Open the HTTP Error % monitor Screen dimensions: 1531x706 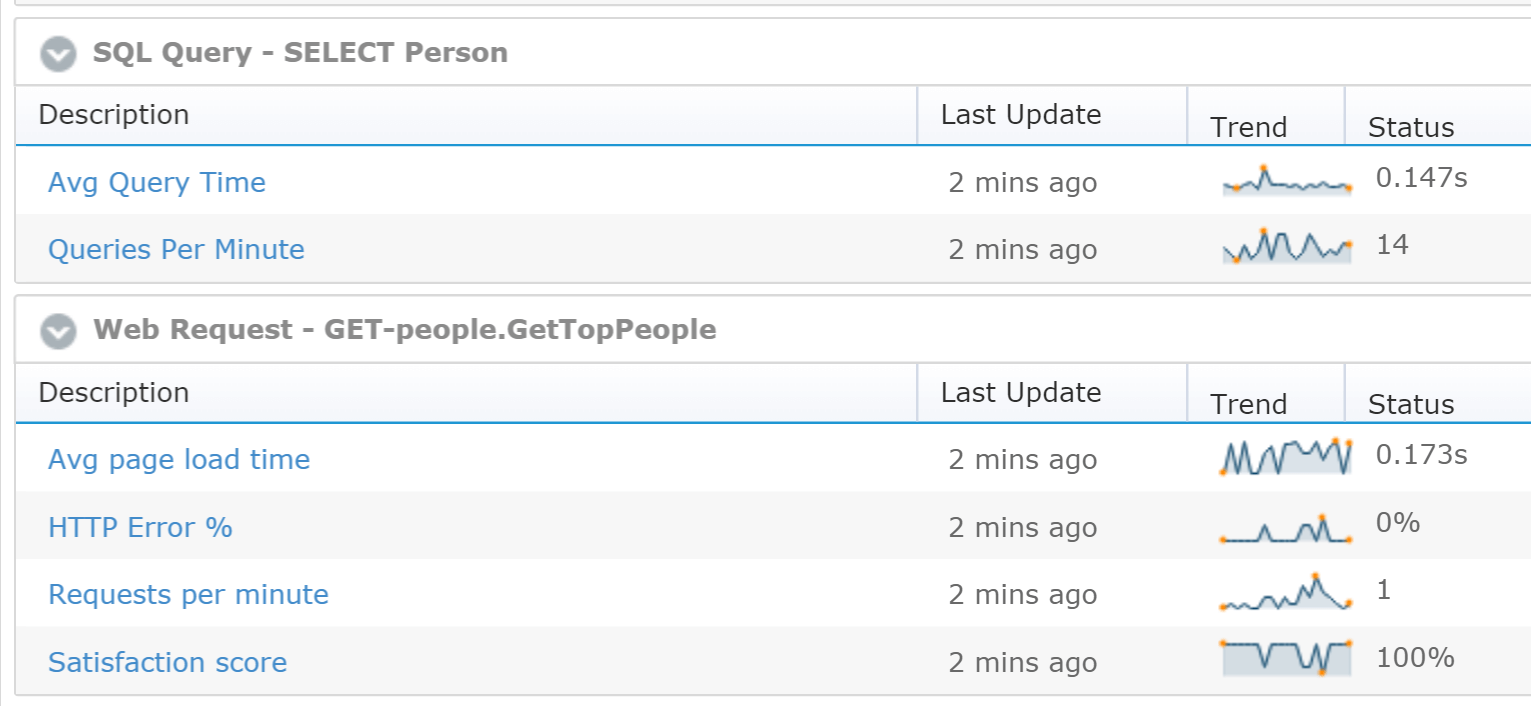pyautogui.click(x=140, y=527)
